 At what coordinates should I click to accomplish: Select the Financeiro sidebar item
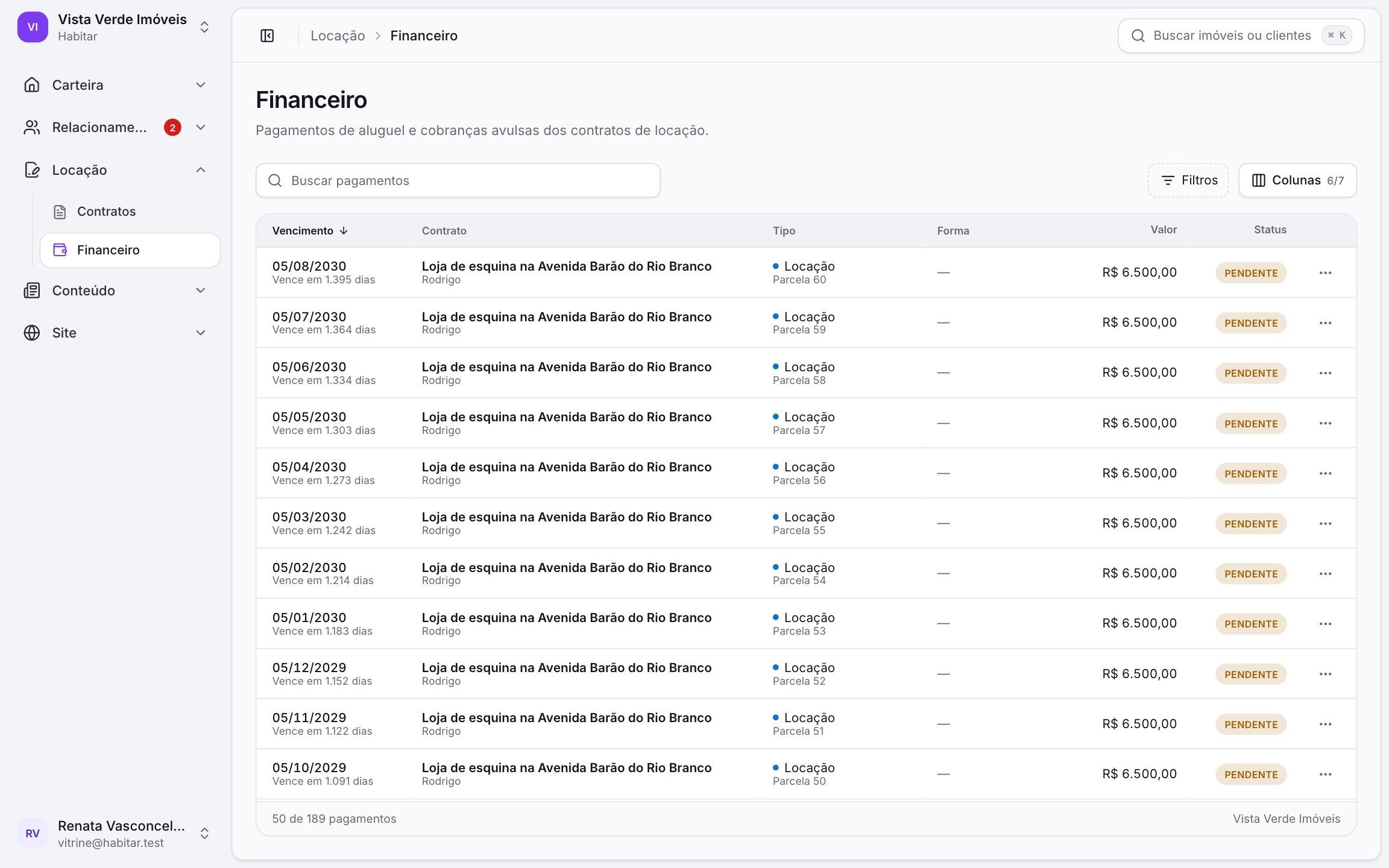coord(130,250)
